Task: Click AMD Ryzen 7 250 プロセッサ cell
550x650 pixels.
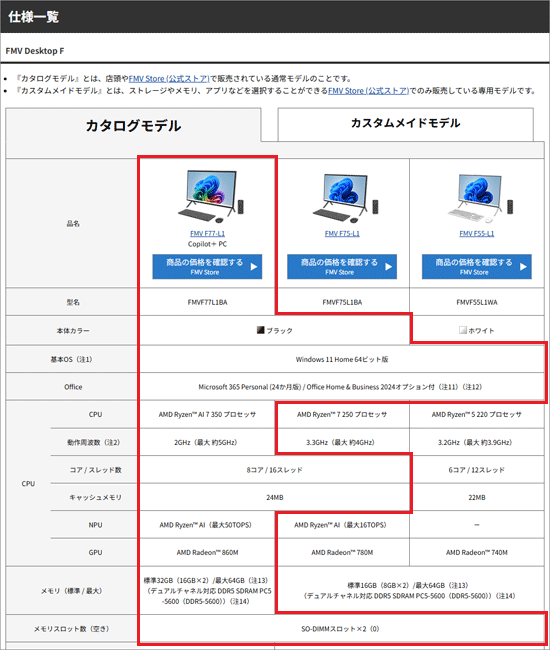Action: tap(342, 414)
